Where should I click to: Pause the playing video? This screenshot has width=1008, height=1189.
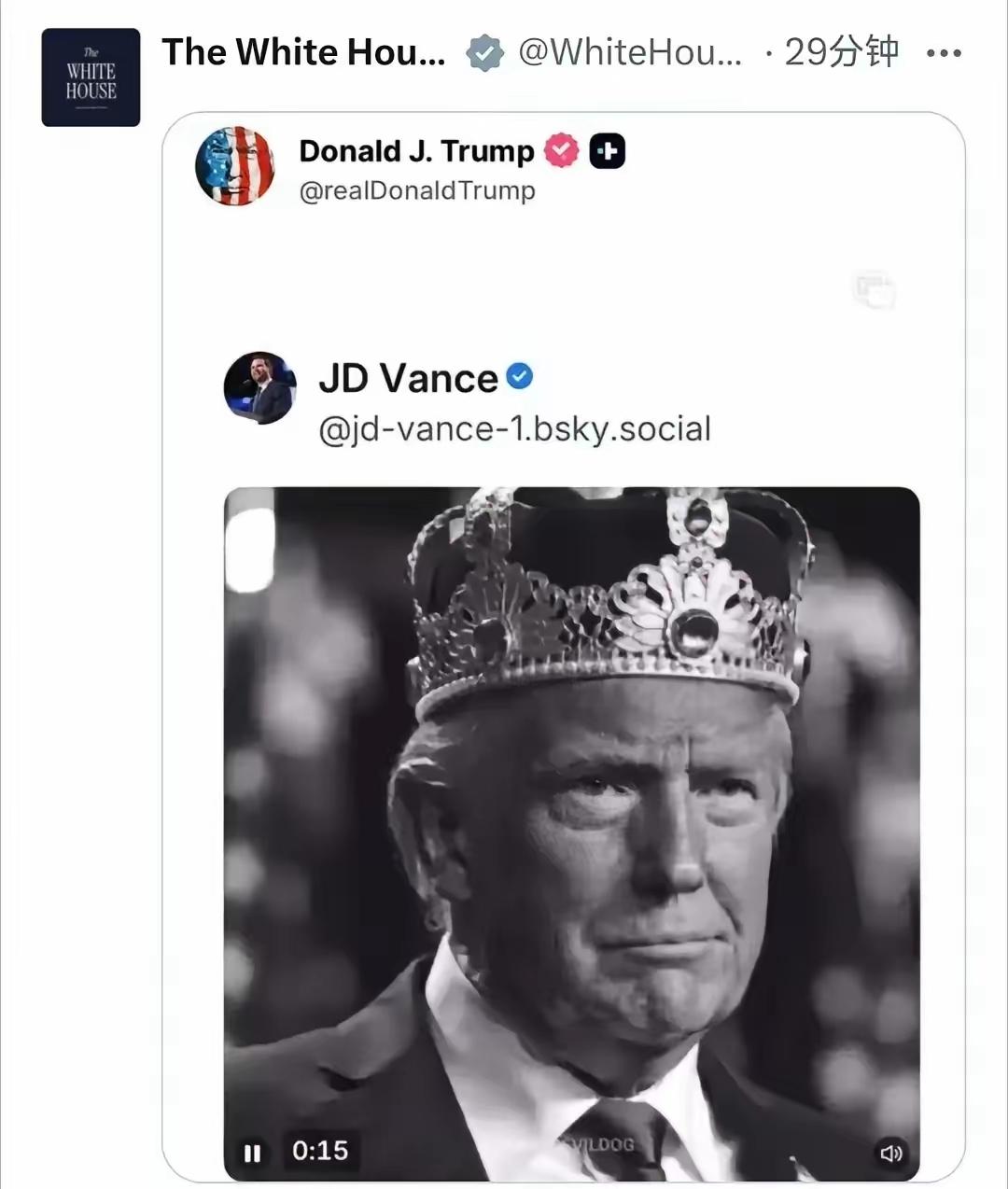(252, 1153)
